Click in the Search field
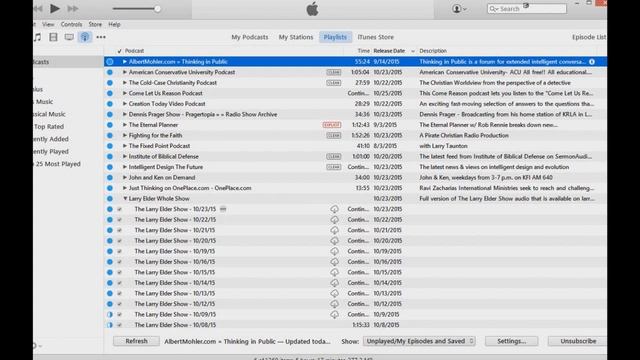Screen dimensions: 640x360 (x=527, y=9)
